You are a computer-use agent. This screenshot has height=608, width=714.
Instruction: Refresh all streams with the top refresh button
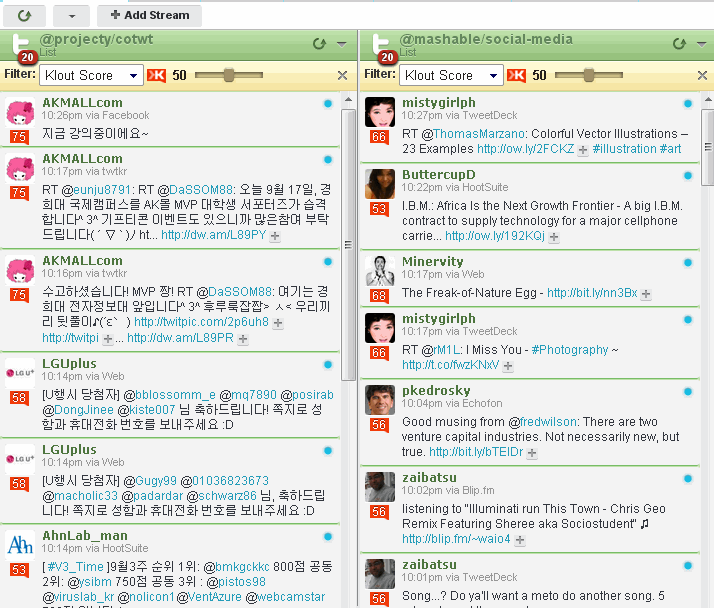(24, 15)
